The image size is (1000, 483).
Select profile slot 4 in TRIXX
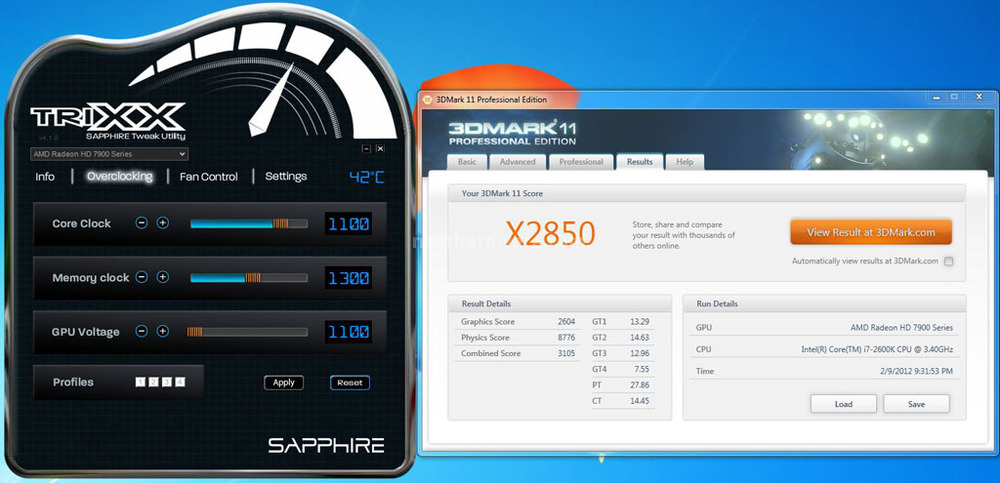pyautogui.click(x=180, y=382)
